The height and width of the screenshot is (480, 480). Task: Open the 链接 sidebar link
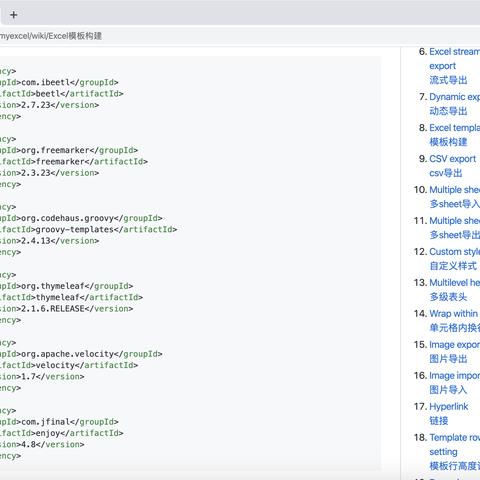[x=439, y=421]
